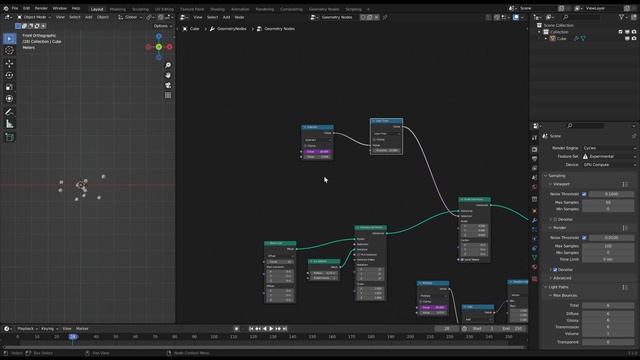
Task: Select the Select Box tool in viewport toolbar
Action: click(x=9, y=39)
